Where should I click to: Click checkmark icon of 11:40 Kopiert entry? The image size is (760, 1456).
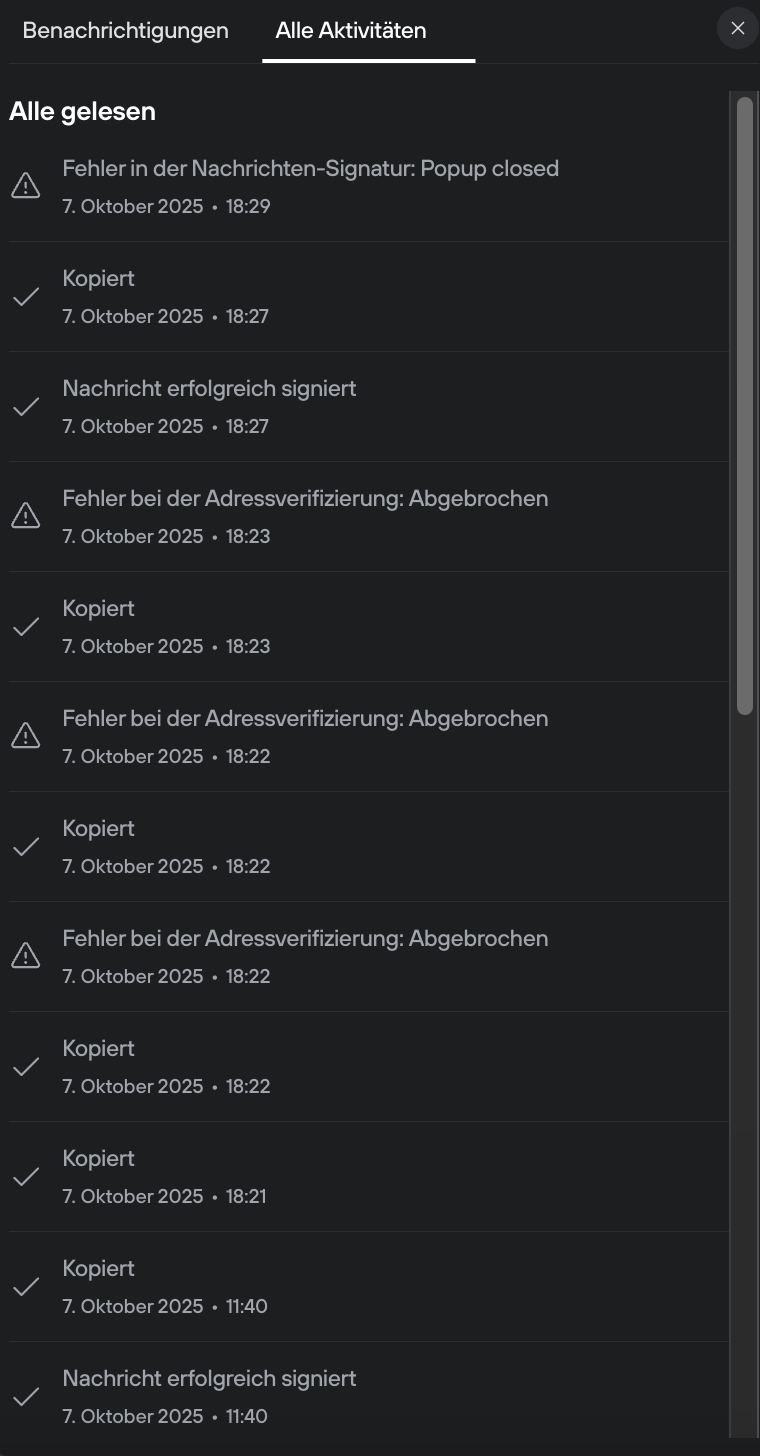click(25, 1286)
